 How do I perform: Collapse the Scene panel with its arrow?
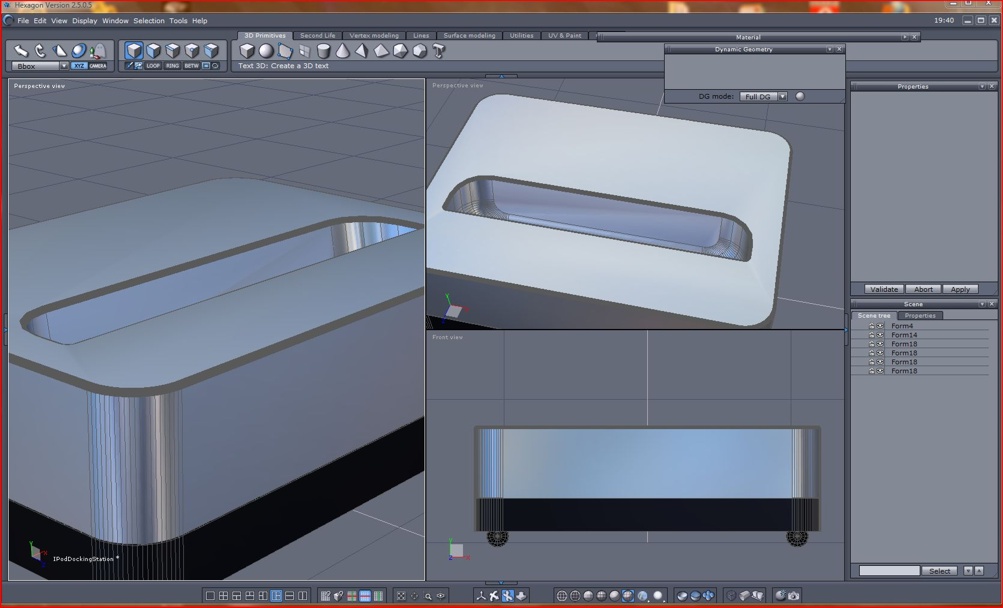point(981,304)
